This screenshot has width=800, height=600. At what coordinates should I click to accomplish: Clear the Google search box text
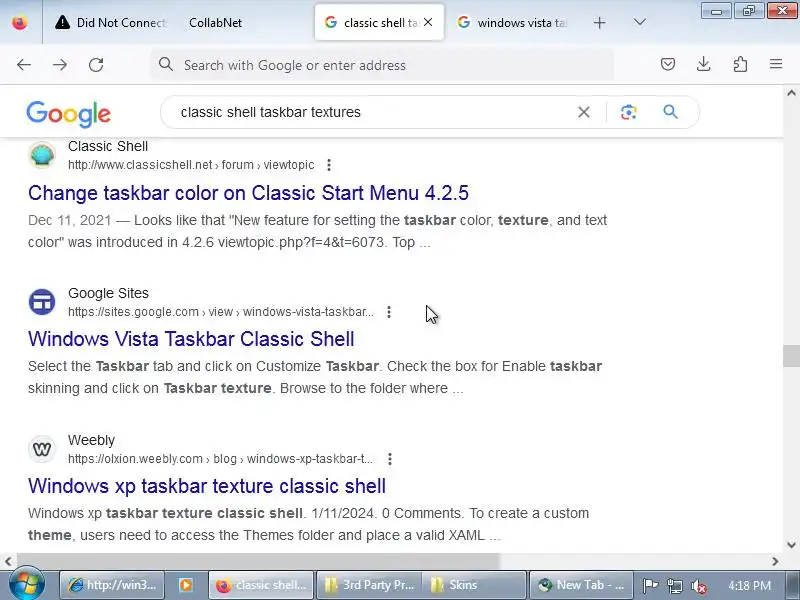584,112
